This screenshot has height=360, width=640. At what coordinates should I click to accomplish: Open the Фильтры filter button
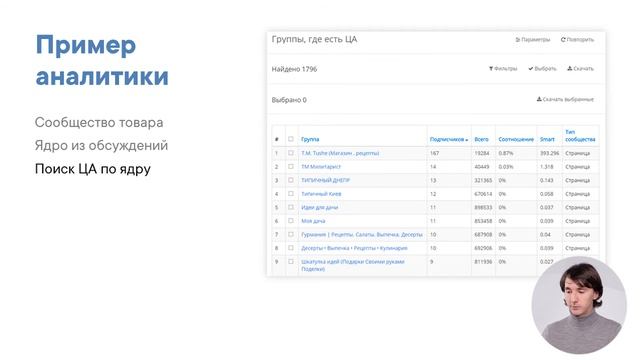(503, 69)
